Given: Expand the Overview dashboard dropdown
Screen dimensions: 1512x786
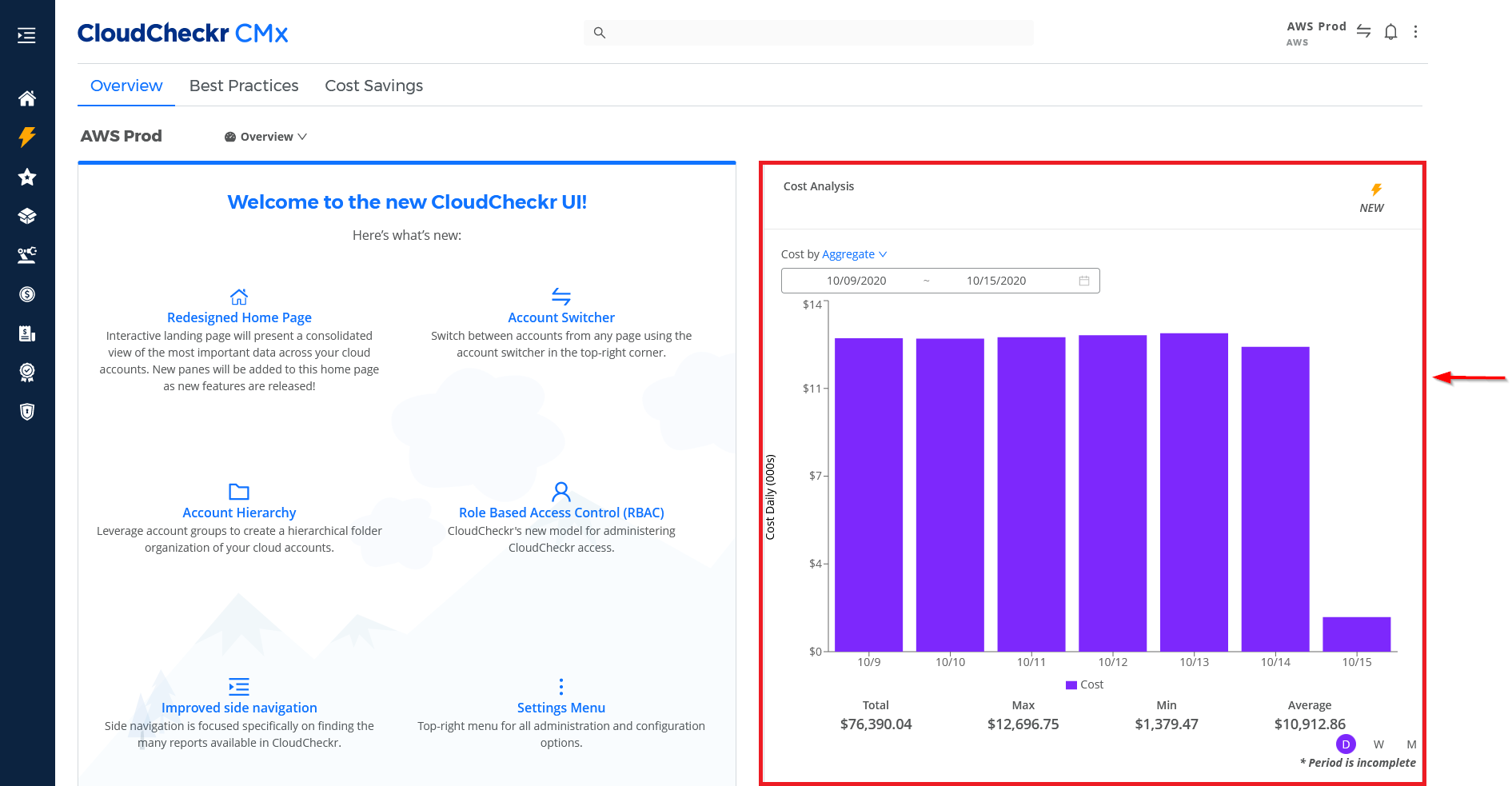Looking at the screenshot, I should (266, 137).
